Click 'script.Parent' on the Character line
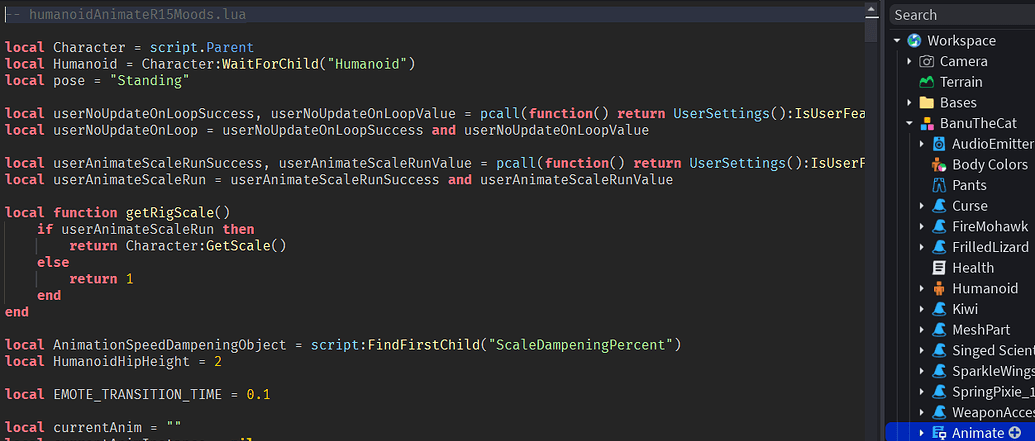 coord(202,48)
